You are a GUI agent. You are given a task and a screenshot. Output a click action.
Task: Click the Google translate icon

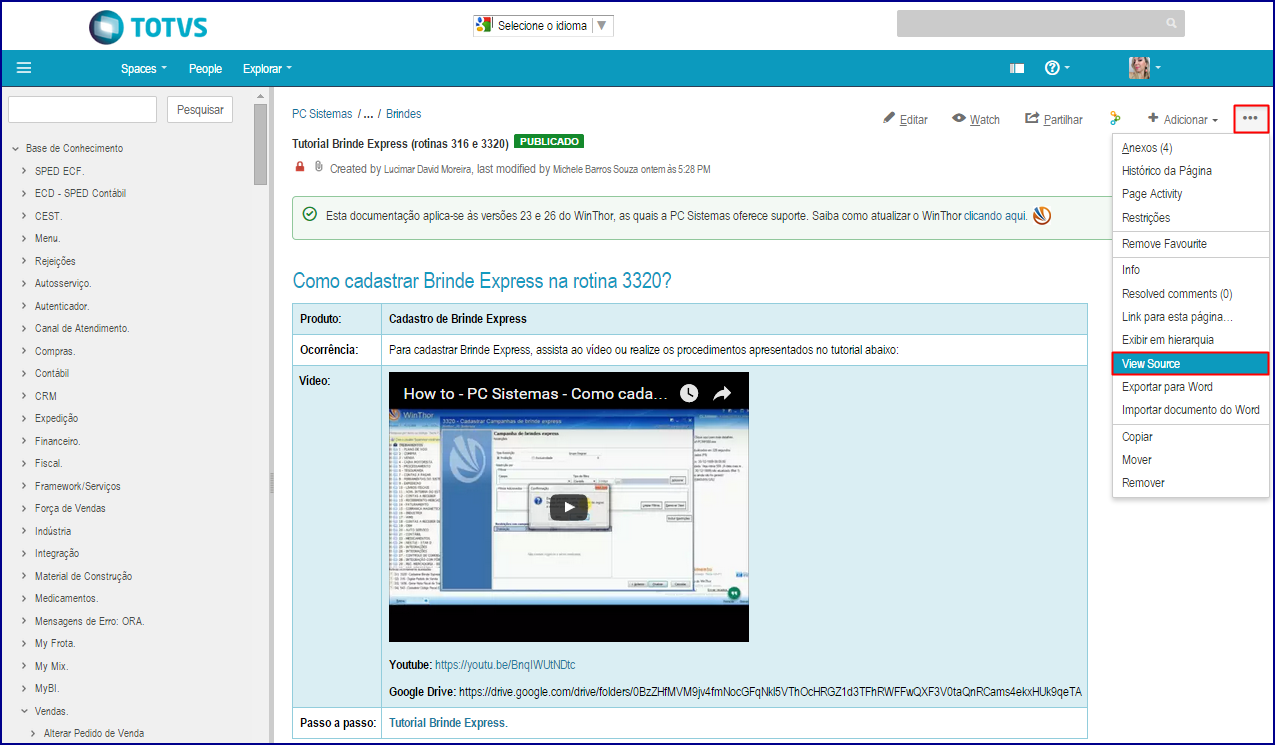coord(484,25)
